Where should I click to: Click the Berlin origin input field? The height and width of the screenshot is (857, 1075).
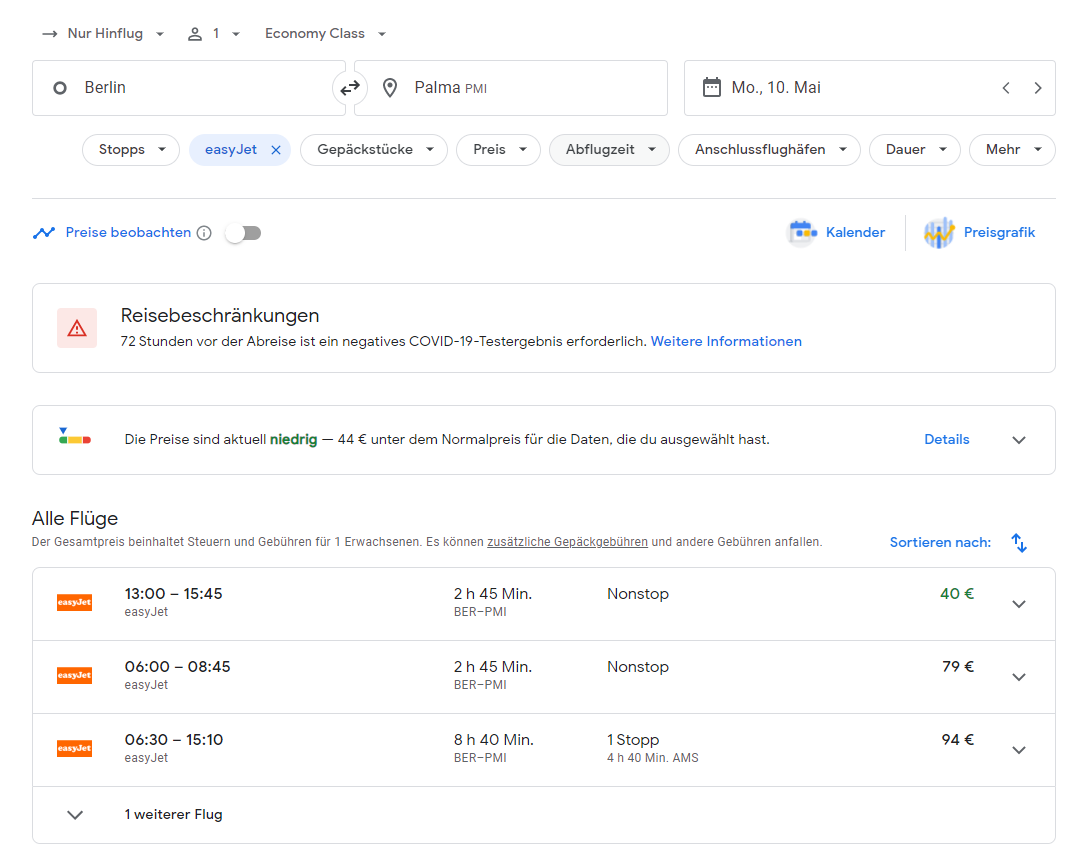pyautogui.click(x=189, y=88)
